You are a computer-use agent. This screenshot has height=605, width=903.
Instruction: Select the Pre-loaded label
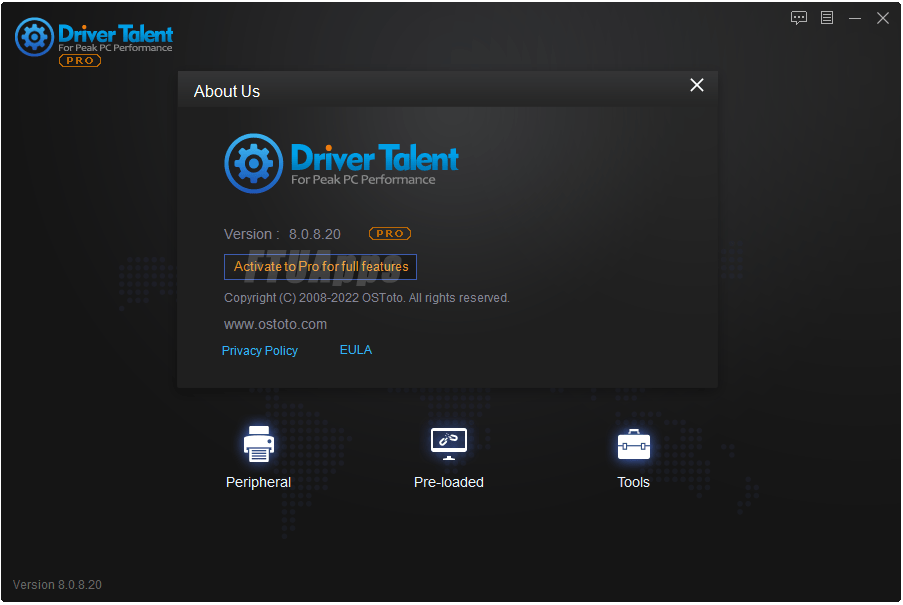click(449, 482)
